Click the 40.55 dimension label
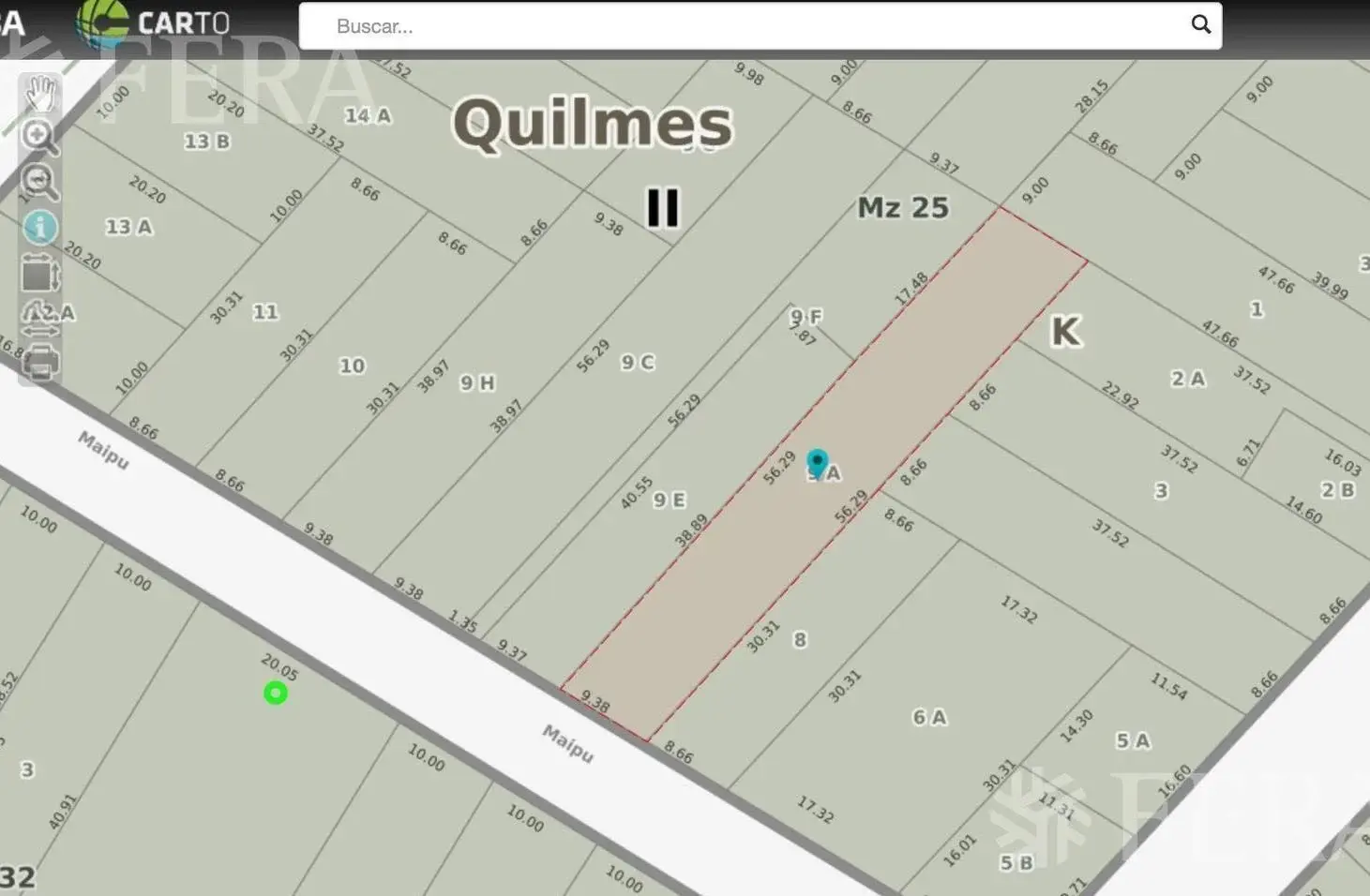The image size is (1370, 896). pos(636,493)
